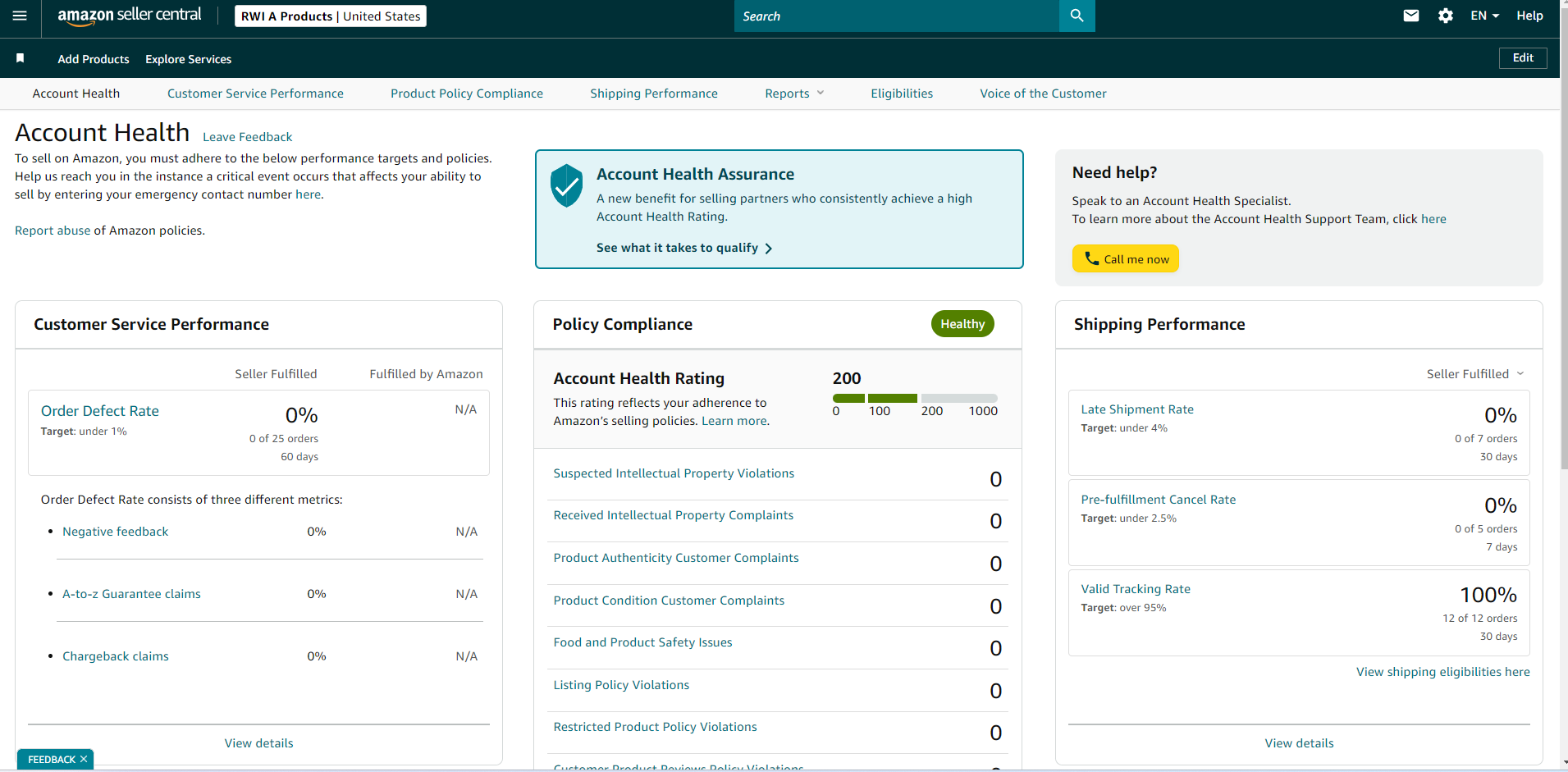
Task: Click Add Products in the bookmark bar
Action: pyautogui.click(x=94, y=59)
